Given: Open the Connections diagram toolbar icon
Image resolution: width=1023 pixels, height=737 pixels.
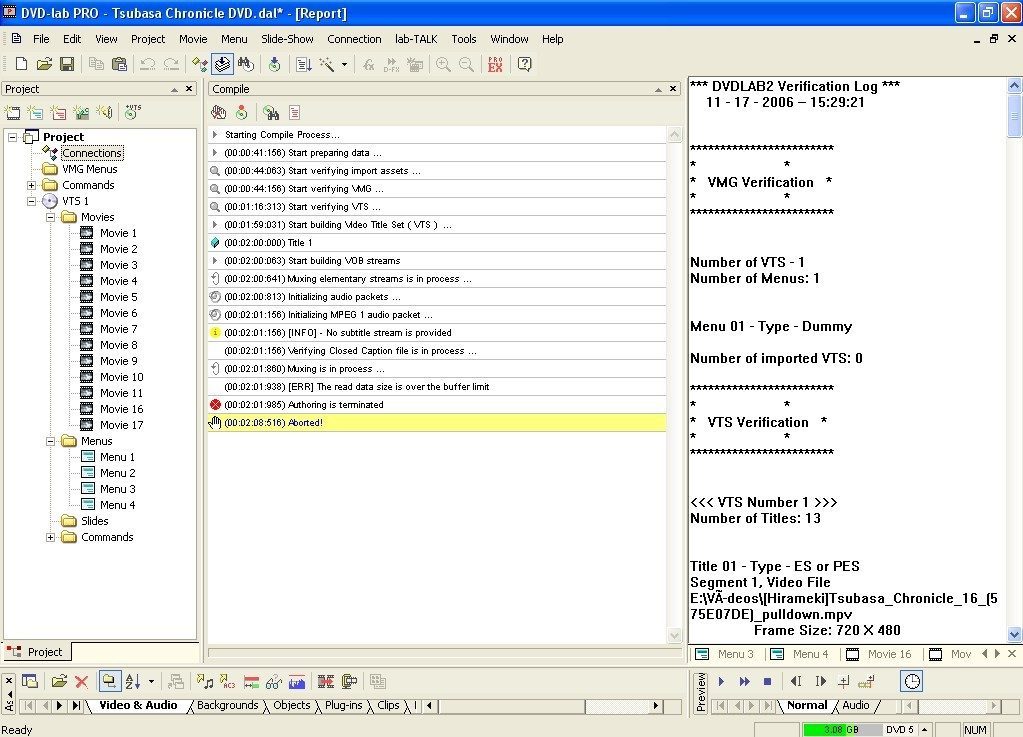Looking at the screenshot, I should [x=200, y=64].
